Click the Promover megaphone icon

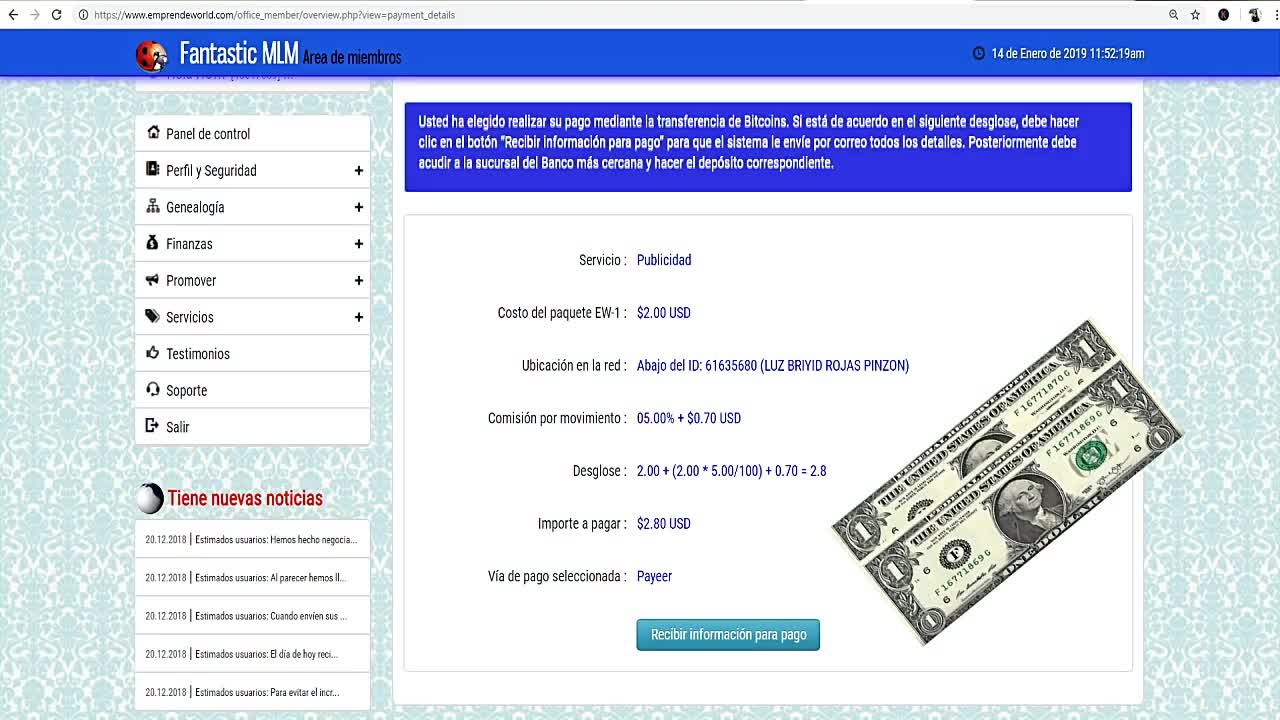[153, 280]
